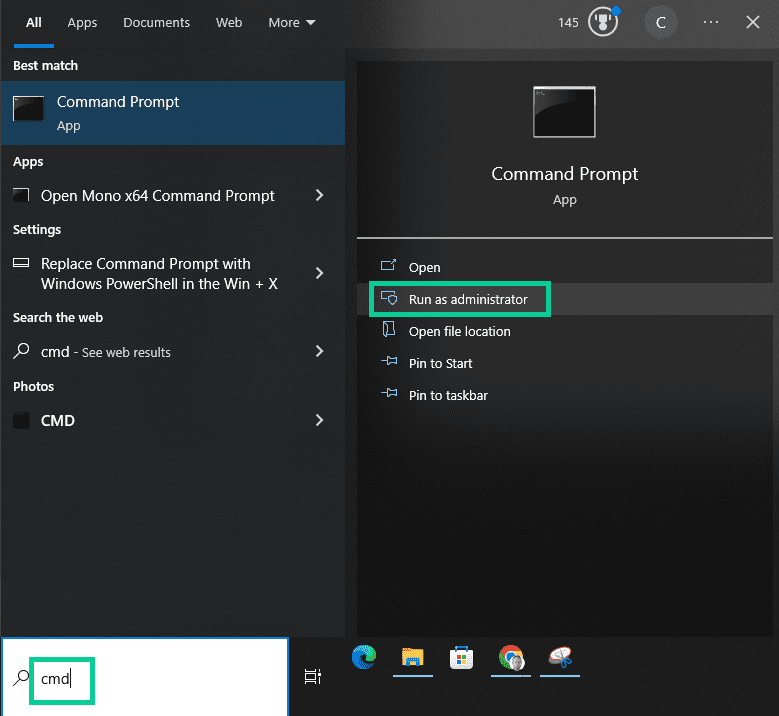Expand the More filter dropdown
The width and height of the screenshot is (779, 716).
point(291,22)
